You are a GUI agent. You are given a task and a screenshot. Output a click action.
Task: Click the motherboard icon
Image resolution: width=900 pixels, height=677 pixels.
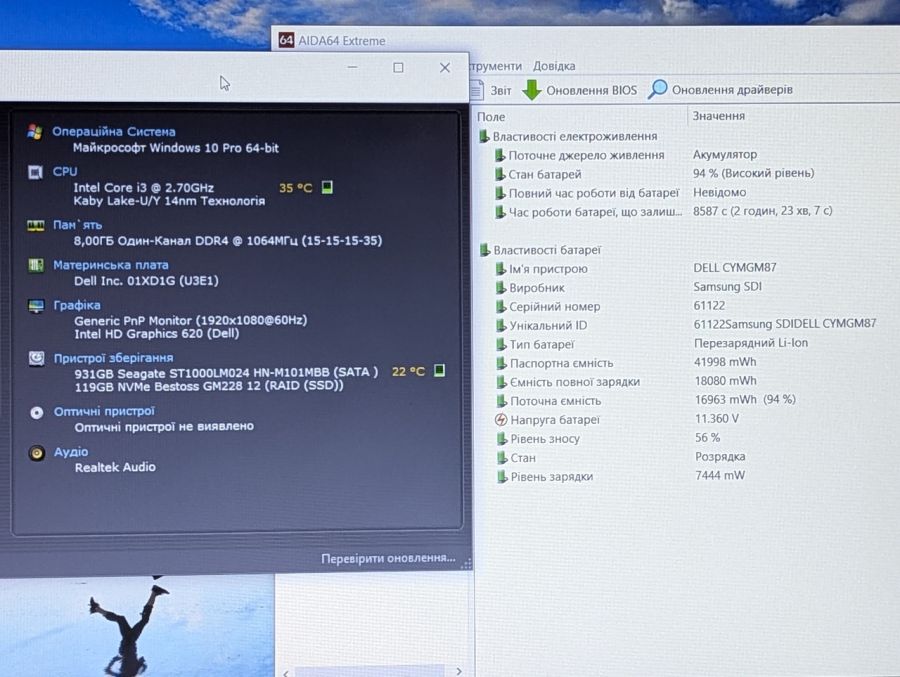pos(36,265)
